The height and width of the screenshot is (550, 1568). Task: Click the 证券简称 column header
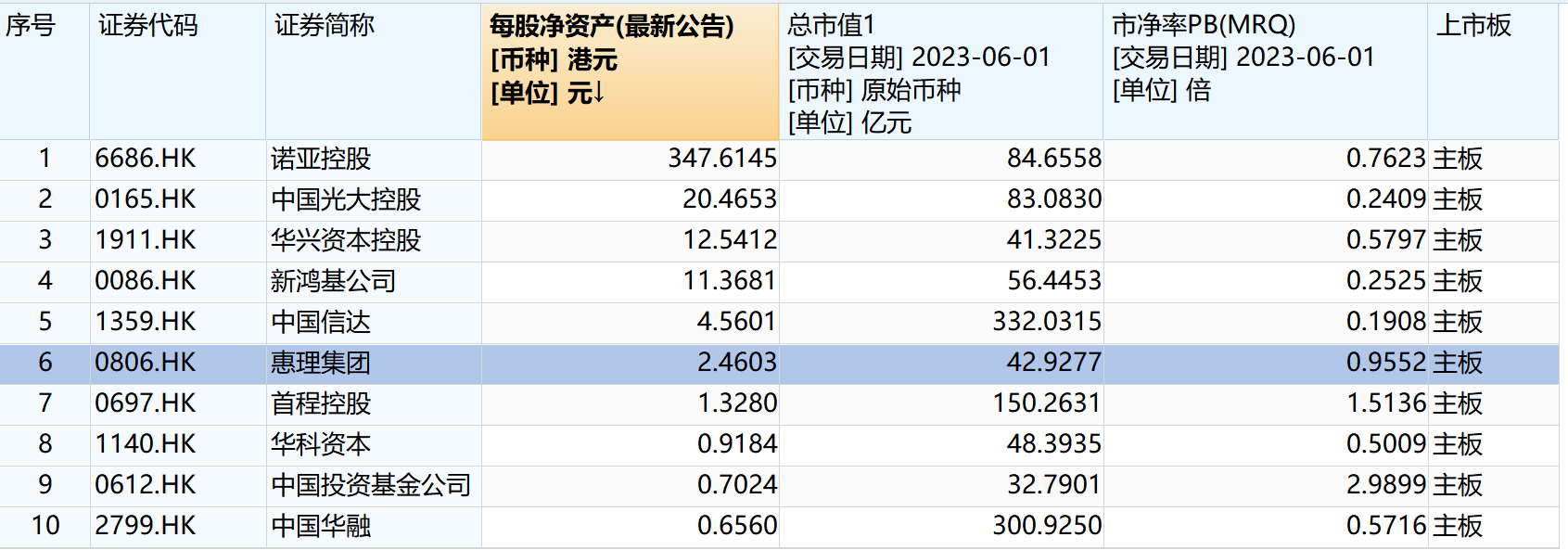tap(373, 72)
